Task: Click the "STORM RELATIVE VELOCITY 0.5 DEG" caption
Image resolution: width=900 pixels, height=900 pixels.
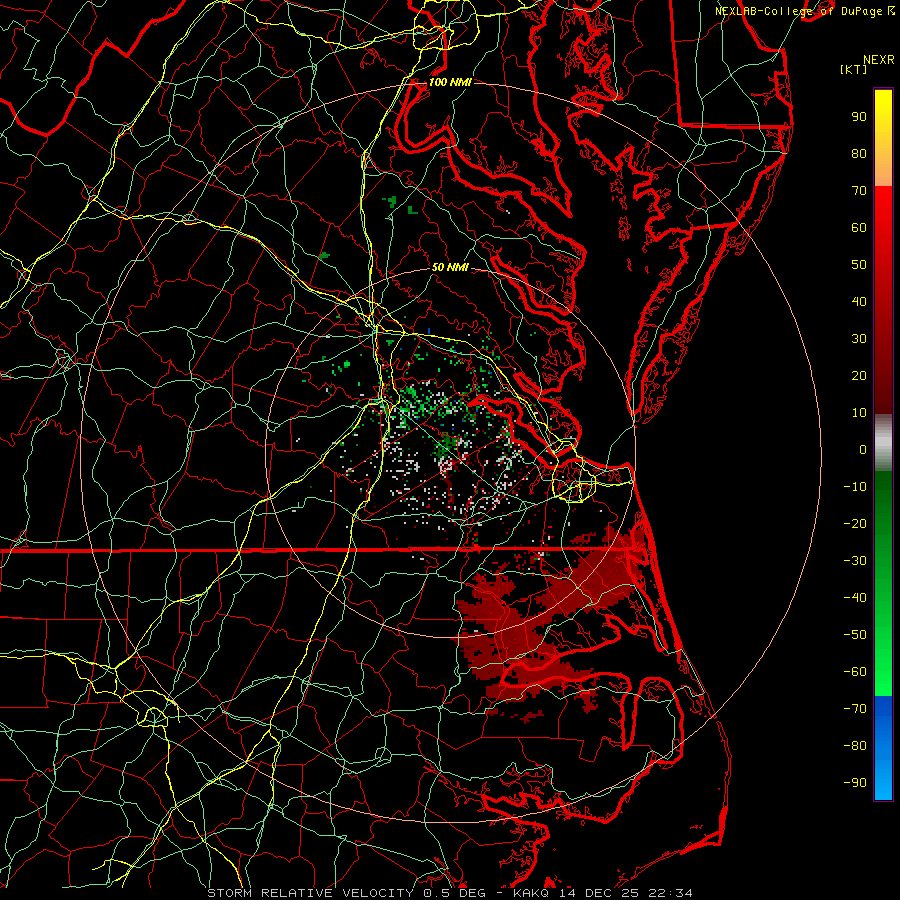Action: pyautogui.click(x=346, y=893)
